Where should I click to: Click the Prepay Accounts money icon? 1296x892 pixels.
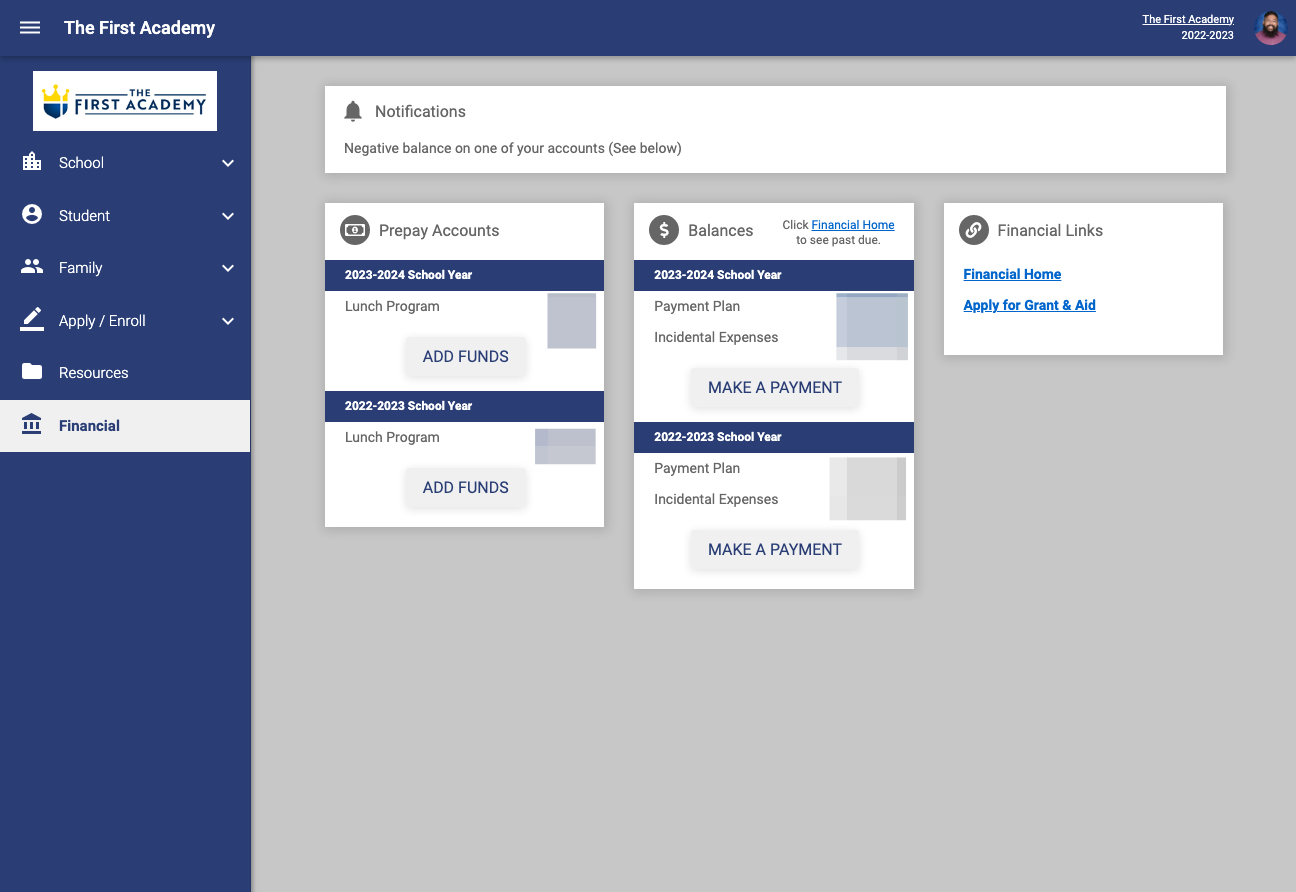(x=355, y=230)
